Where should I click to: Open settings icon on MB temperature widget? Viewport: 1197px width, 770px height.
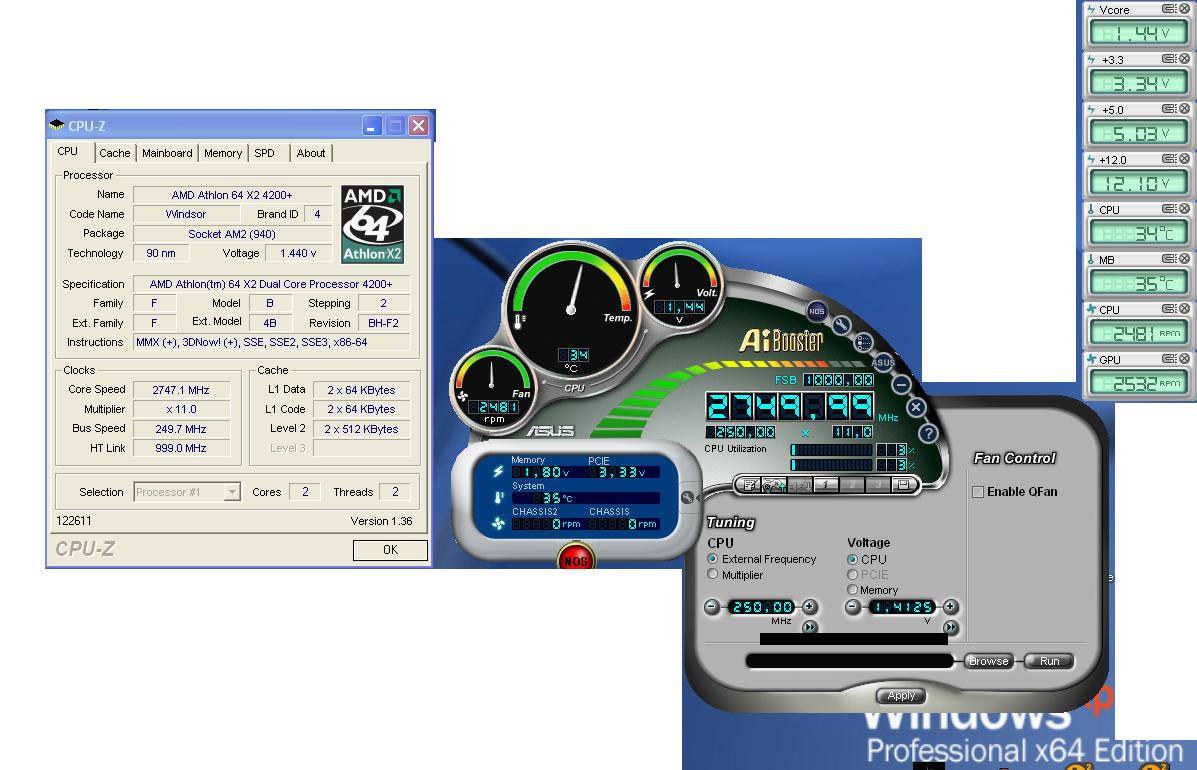[x=1169, y=259]
